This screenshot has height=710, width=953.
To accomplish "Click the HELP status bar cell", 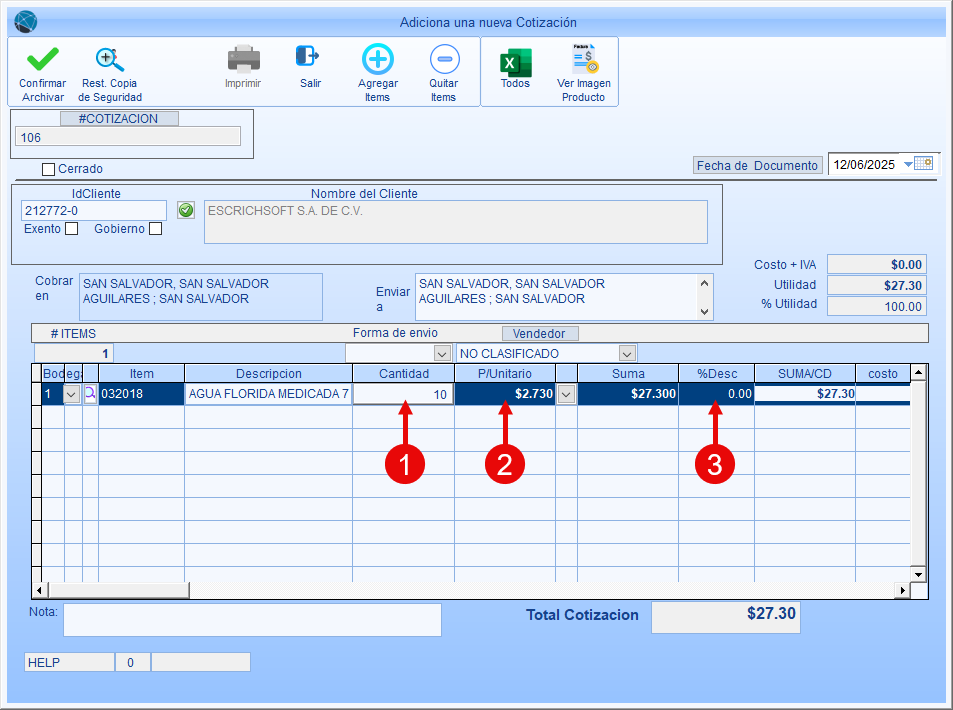I will (69, 662).
